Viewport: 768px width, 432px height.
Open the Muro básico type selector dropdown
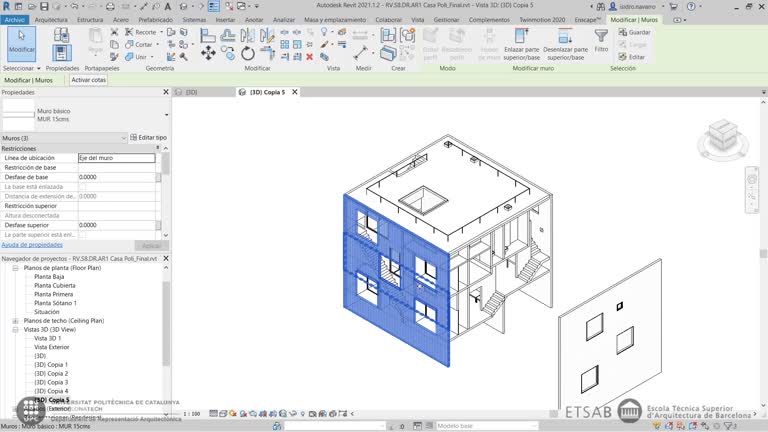click(166, 115)
